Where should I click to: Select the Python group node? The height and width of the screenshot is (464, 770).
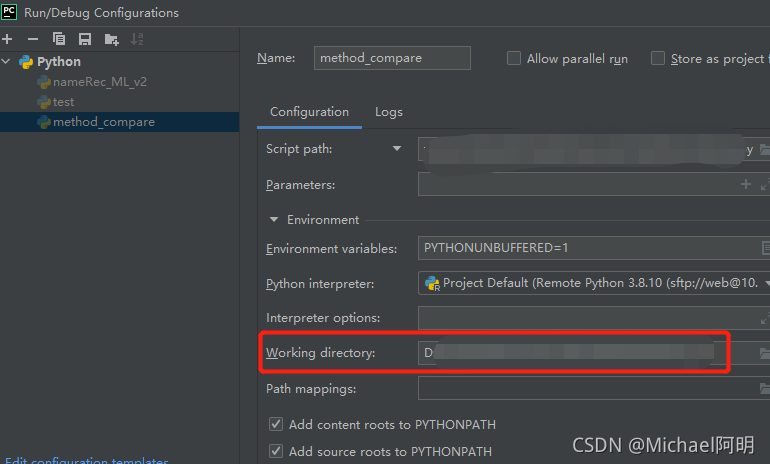pos(58,61)
